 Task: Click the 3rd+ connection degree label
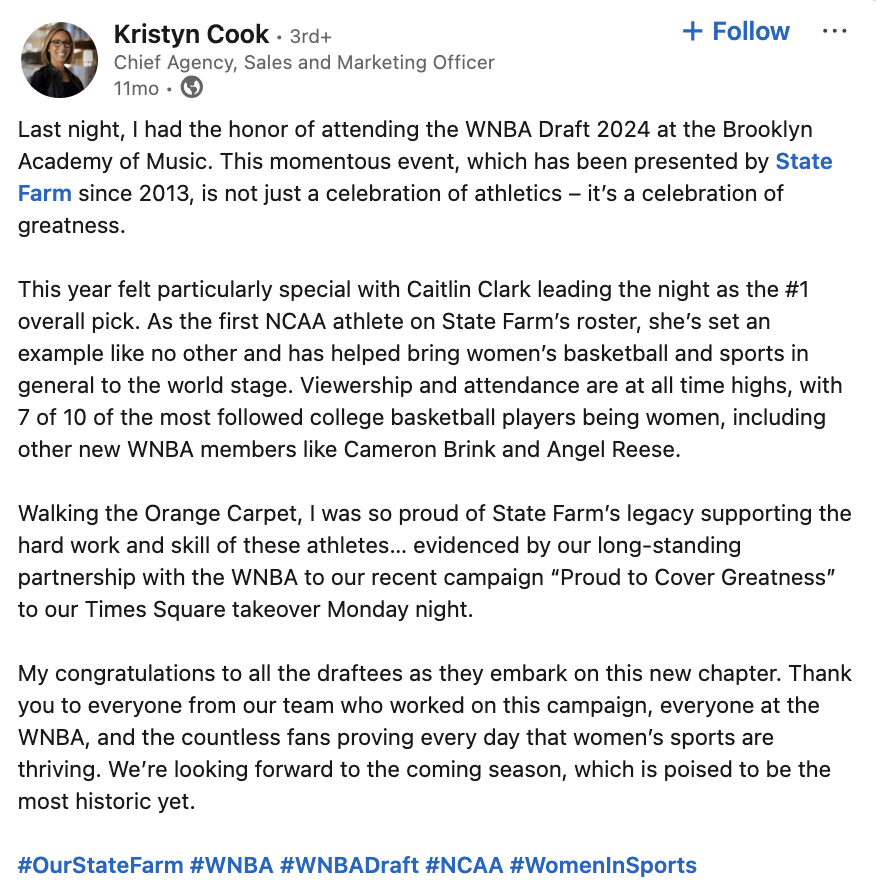(311, 36)
